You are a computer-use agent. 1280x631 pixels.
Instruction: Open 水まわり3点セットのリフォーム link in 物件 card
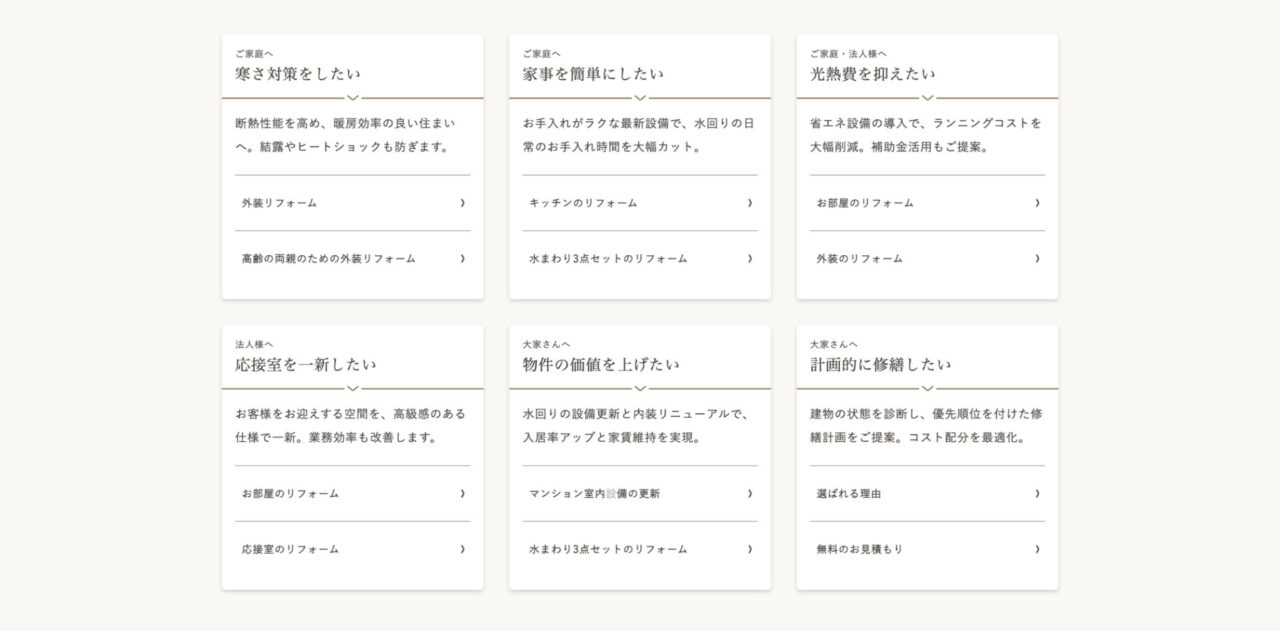608,549
